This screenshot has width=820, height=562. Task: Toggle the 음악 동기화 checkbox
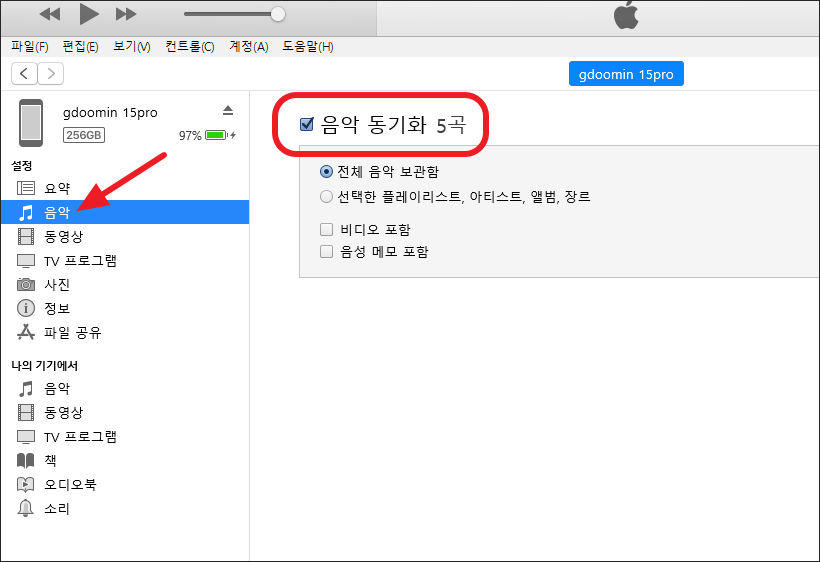point(306,124)
